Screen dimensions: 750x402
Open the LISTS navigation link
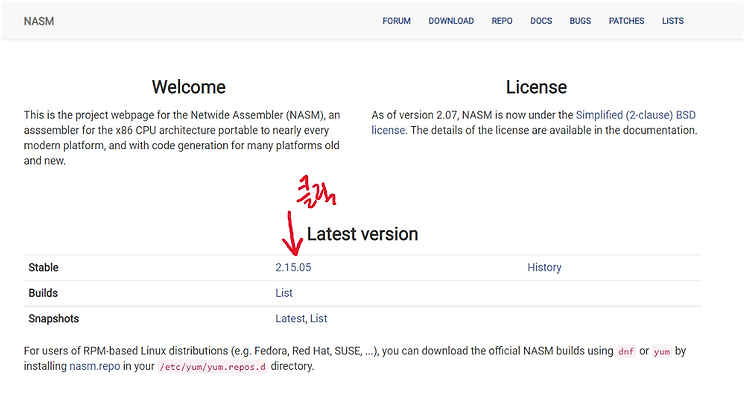tap(673, 21)
